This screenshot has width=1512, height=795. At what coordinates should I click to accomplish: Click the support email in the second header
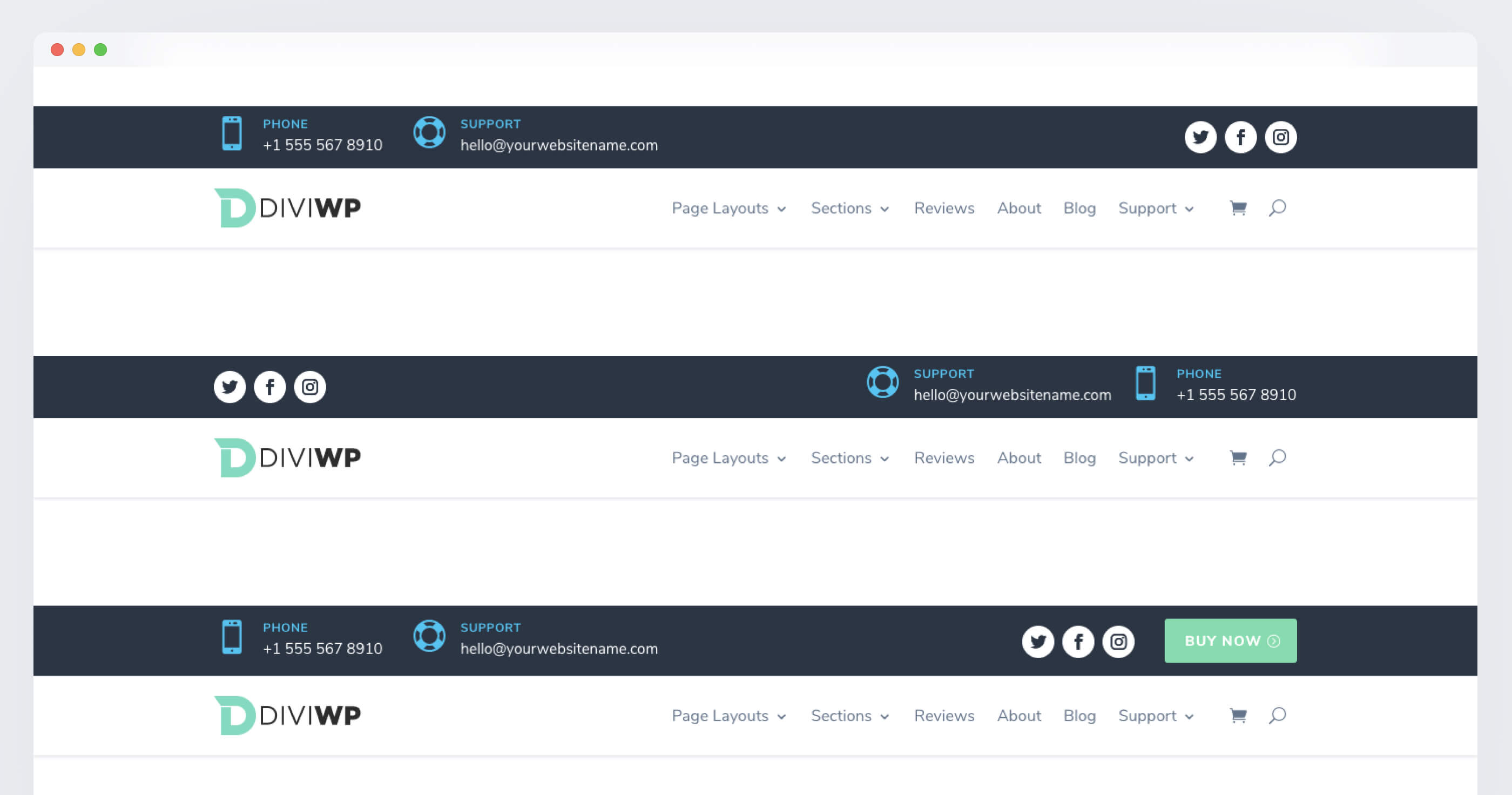pos(1012,395)
